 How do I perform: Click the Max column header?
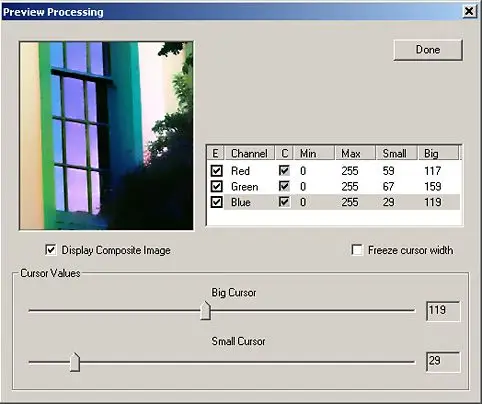pos(355,153)
